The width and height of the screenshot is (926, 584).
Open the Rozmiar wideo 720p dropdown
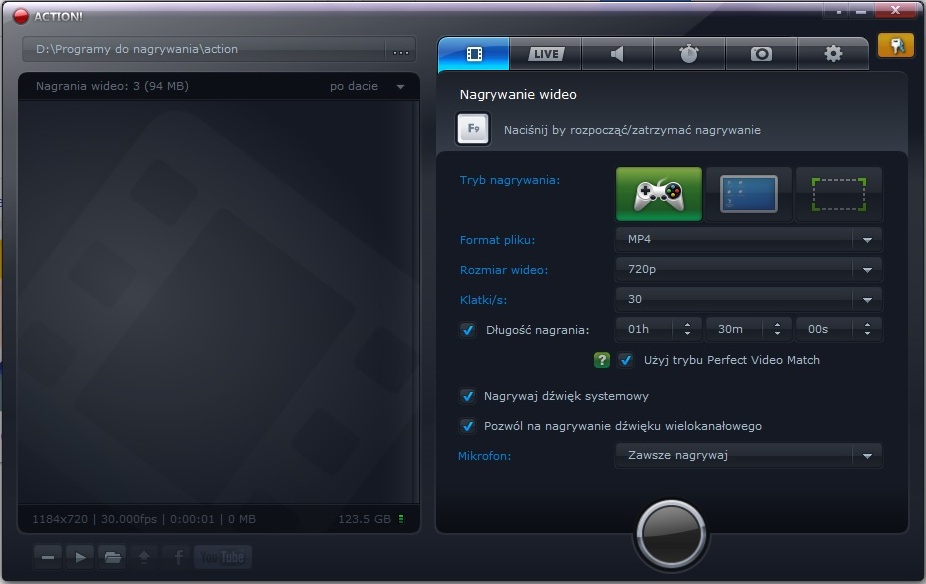[x=748, y=269]
